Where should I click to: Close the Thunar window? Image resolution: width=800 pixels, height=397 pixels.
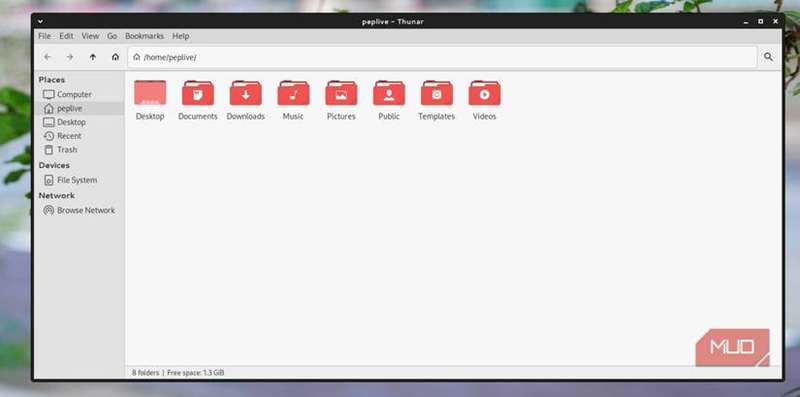point(776,21)
